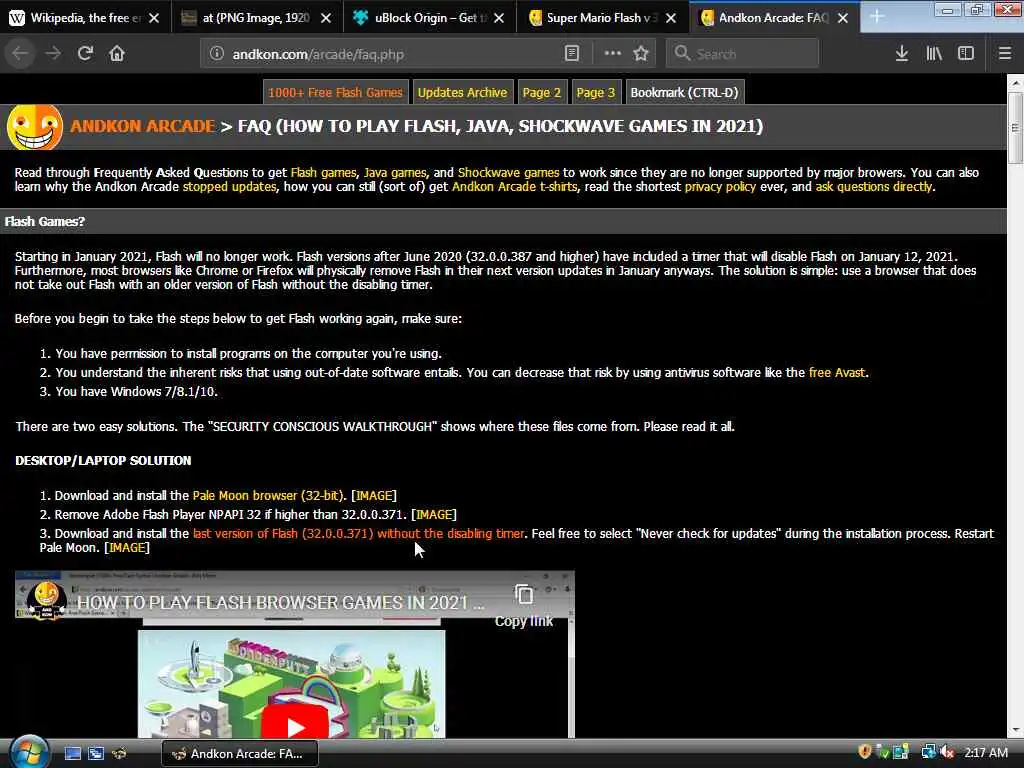
Task: Open the free Avast link
Action: coord(837,372)
